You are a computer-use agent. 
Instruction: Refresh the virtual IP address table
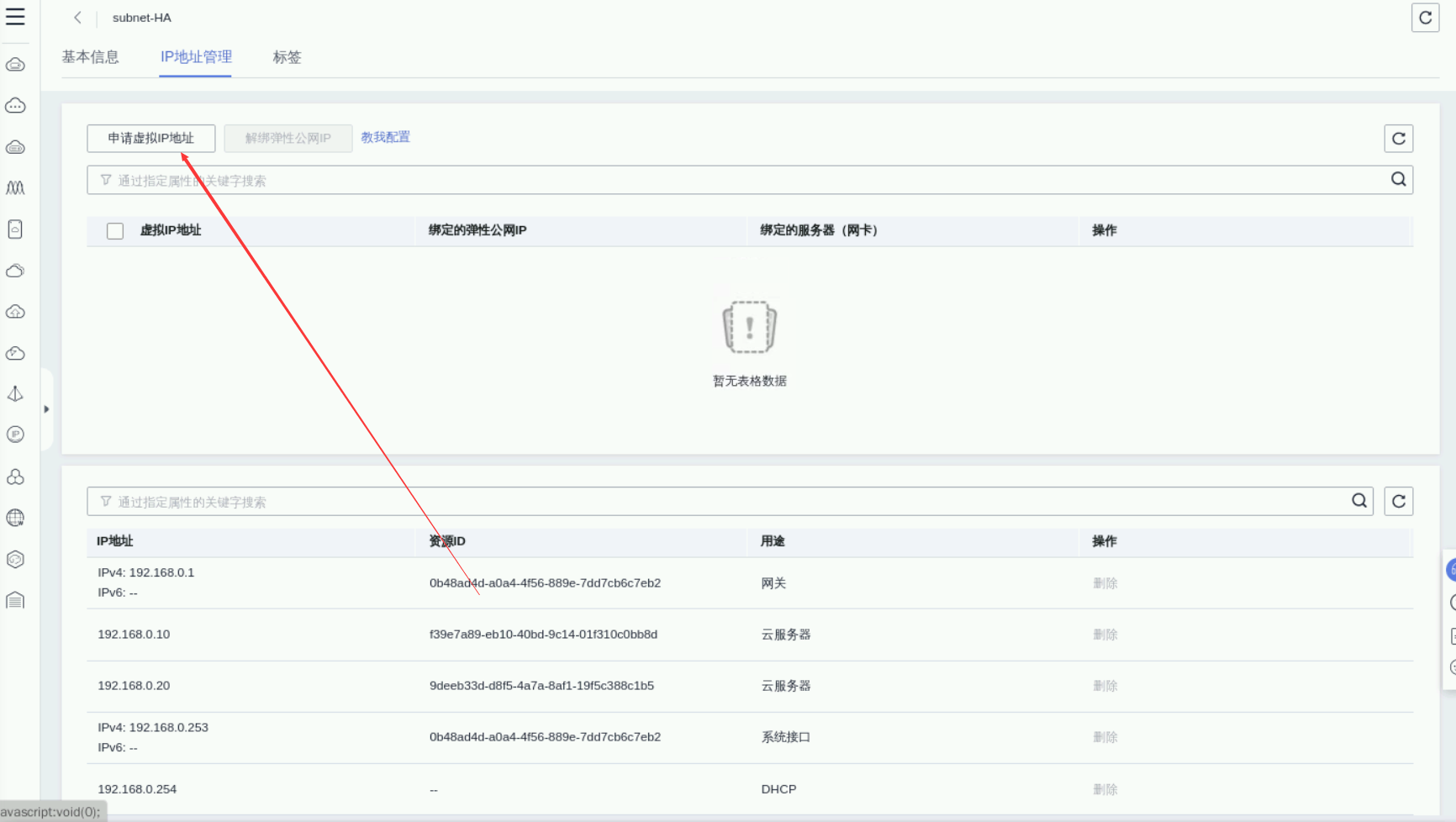(1398, 139)
